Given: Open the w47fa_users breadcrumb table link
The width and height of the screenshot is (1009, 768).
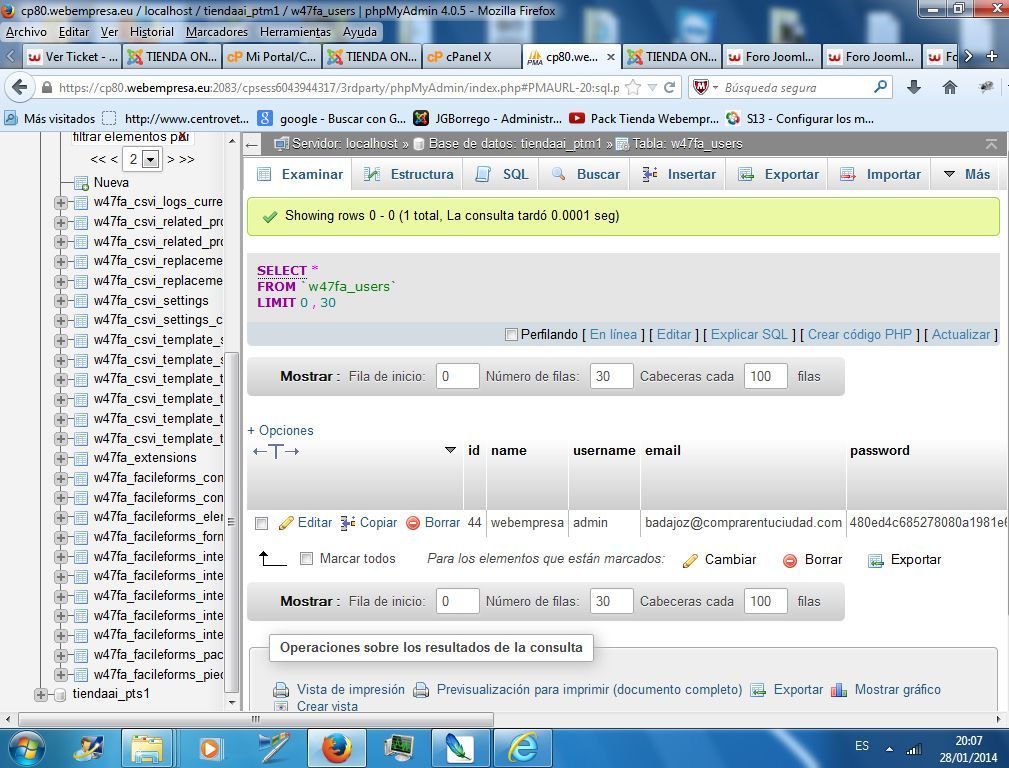Looking at the screenshot, I should [687, 144].
